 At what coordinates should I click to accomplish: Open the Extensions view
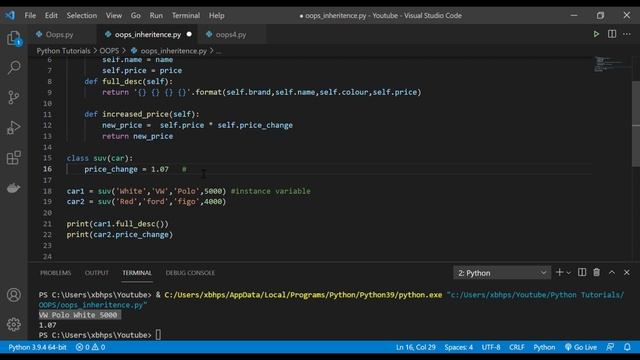pos(14,158)
